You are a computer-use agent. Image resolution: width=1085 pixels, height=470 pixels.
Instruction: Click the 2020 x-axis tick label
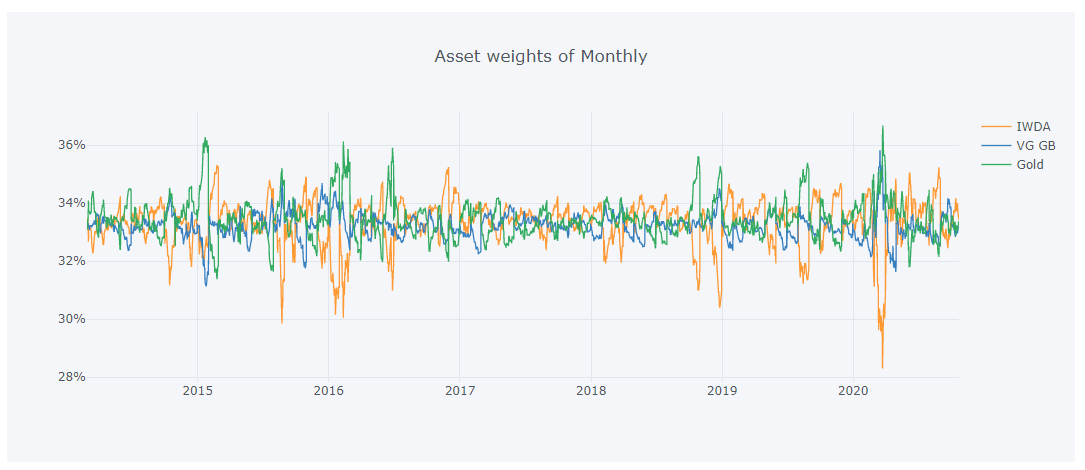tap(853, 391)
